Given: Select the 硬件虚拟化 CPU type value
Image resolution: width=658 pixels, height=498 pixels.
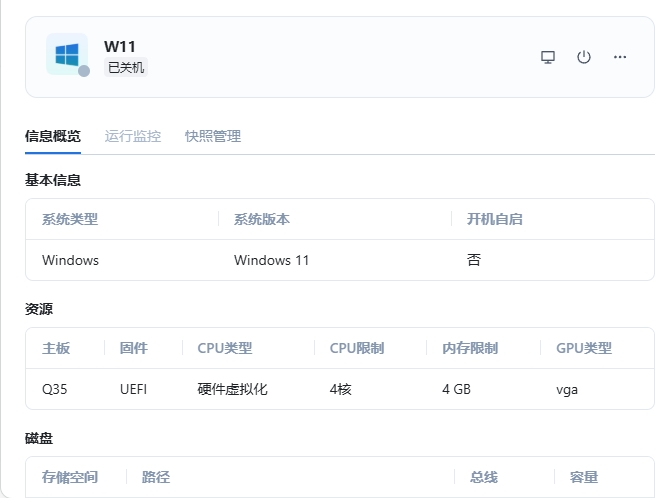Looking at the screenshot, I should [233, 389].
